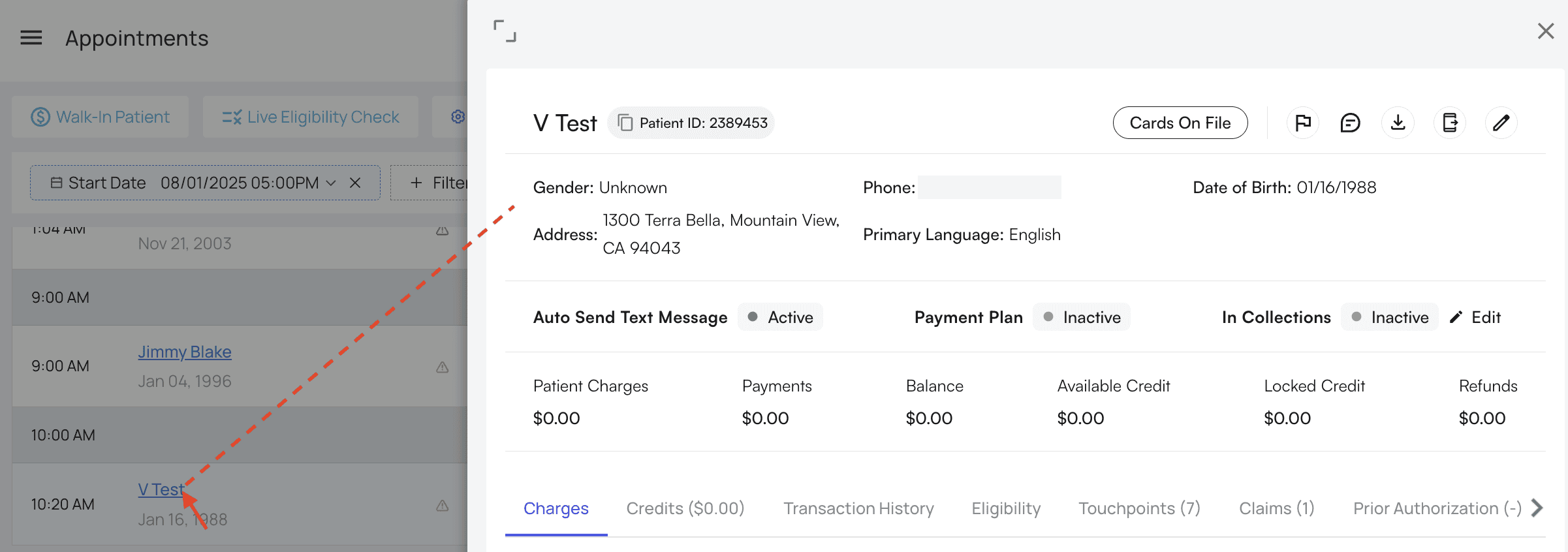Open the Start Date dropdown
The image size is (1568, 552).
[331, 183]
